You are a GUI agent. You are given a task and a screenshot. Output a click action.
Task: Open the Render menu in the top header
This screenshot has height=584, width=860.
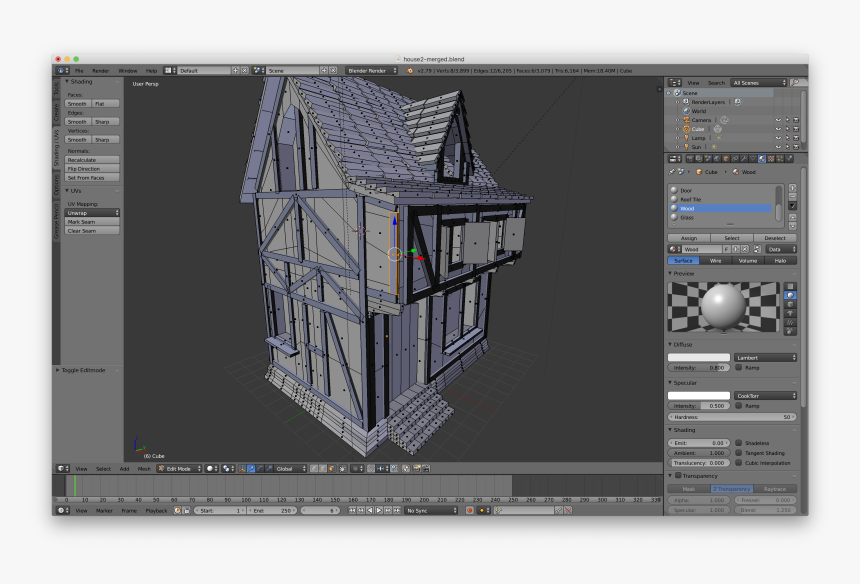100,70
